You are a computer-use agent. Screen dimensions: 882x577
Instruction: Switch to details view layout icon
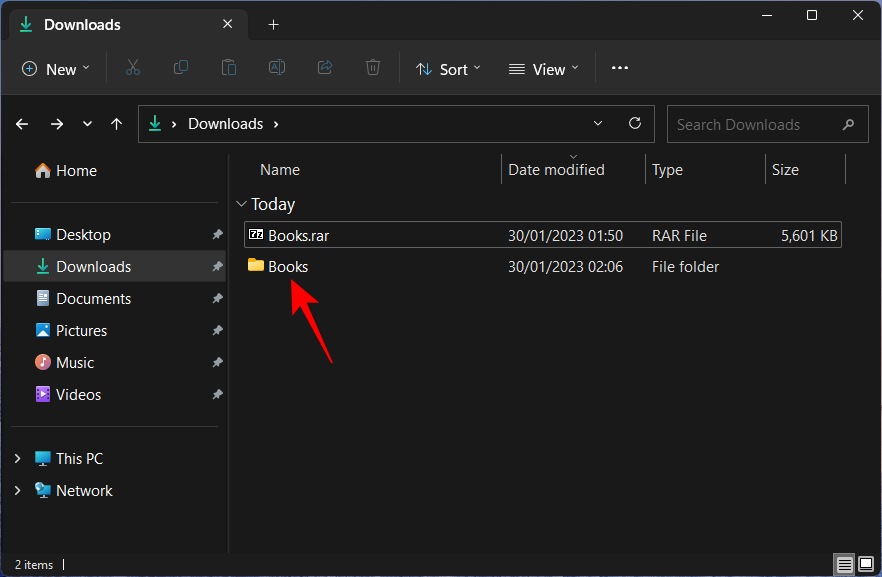845,565
